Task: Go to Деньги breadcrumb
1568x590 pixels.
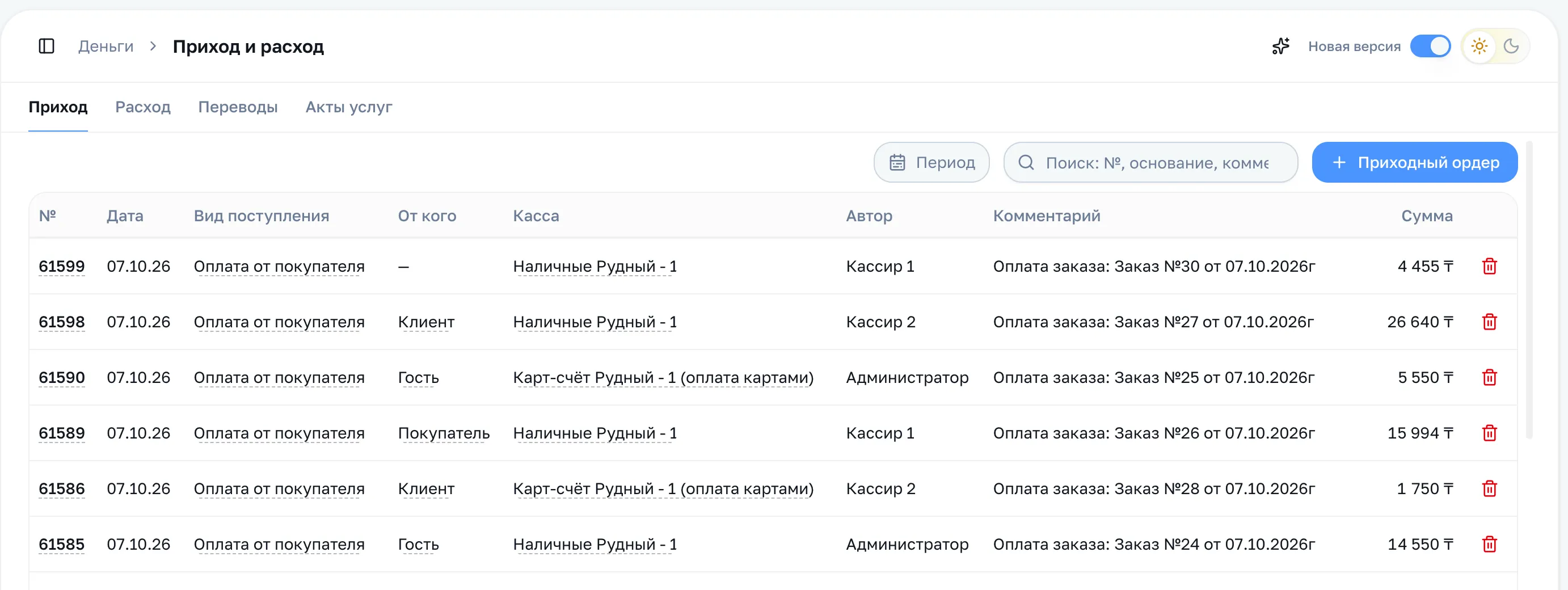Action: 106,47
